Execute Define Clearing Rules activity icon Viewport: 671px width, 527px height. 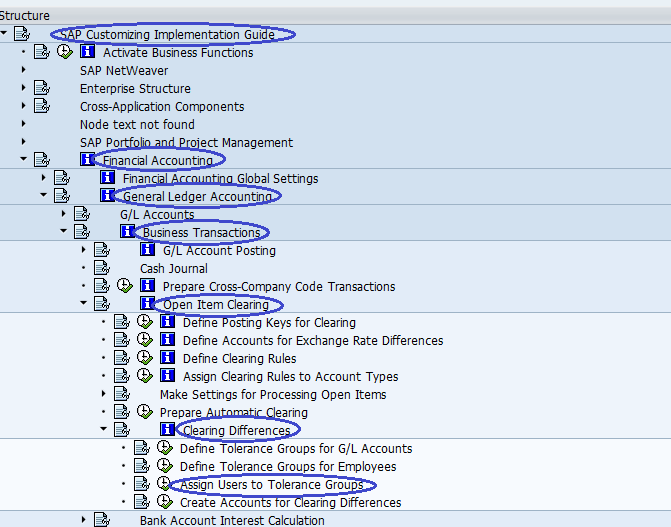pyautogui.click(x=145, y=357)
